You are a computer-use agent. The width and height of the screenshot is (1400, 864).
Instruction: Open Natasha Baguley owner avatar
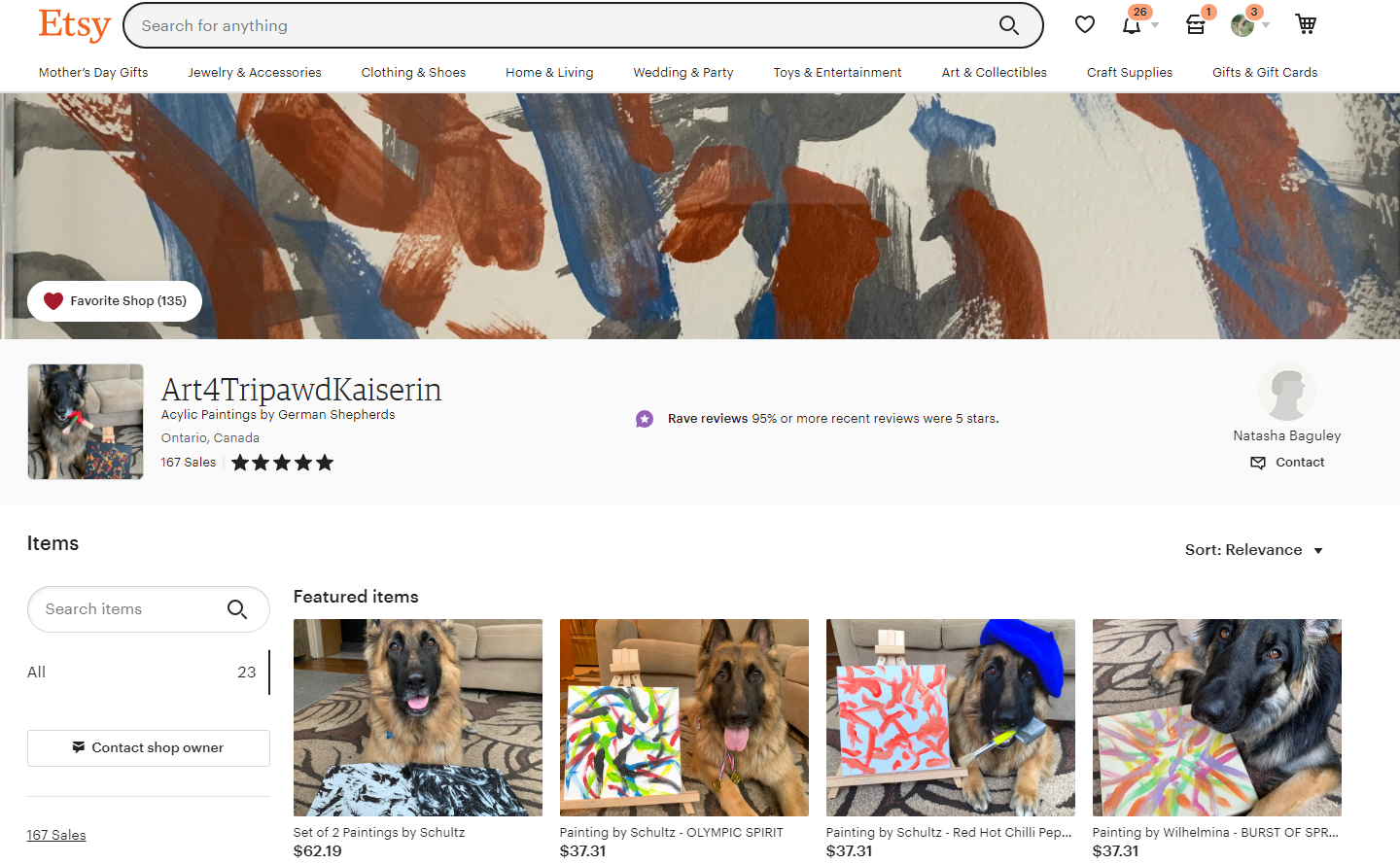(1287, 393)
